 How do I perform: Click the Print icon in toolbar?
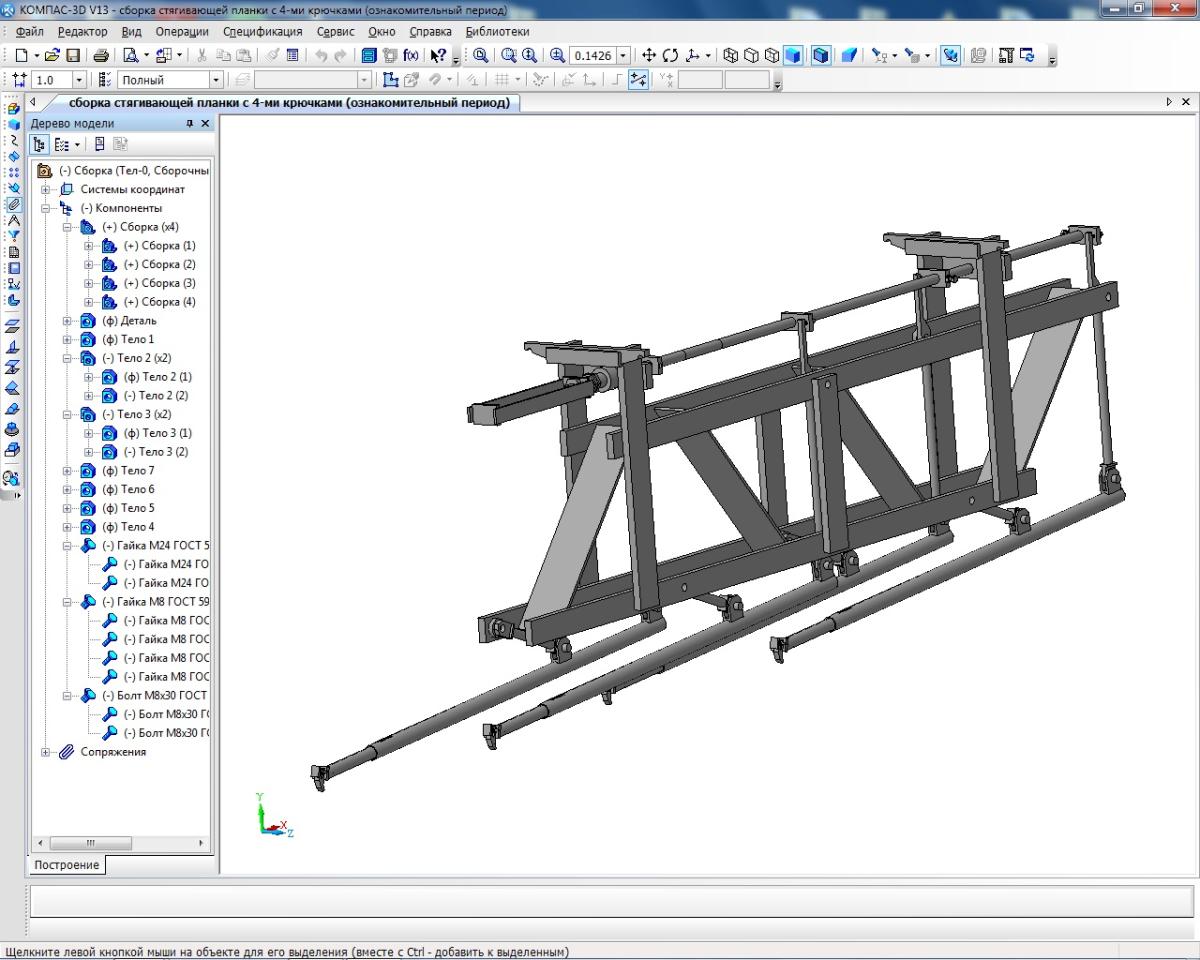[x=101, y=56]
